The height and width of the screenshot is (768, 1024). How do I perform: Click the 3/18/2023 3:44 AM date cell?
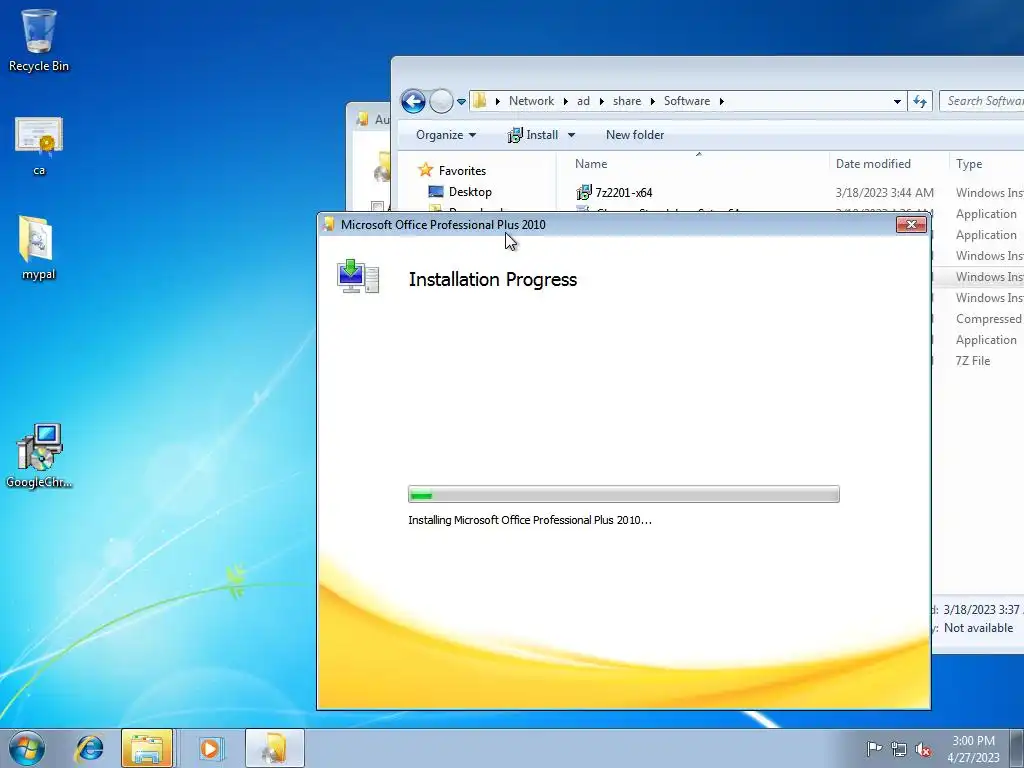point(884,193)
